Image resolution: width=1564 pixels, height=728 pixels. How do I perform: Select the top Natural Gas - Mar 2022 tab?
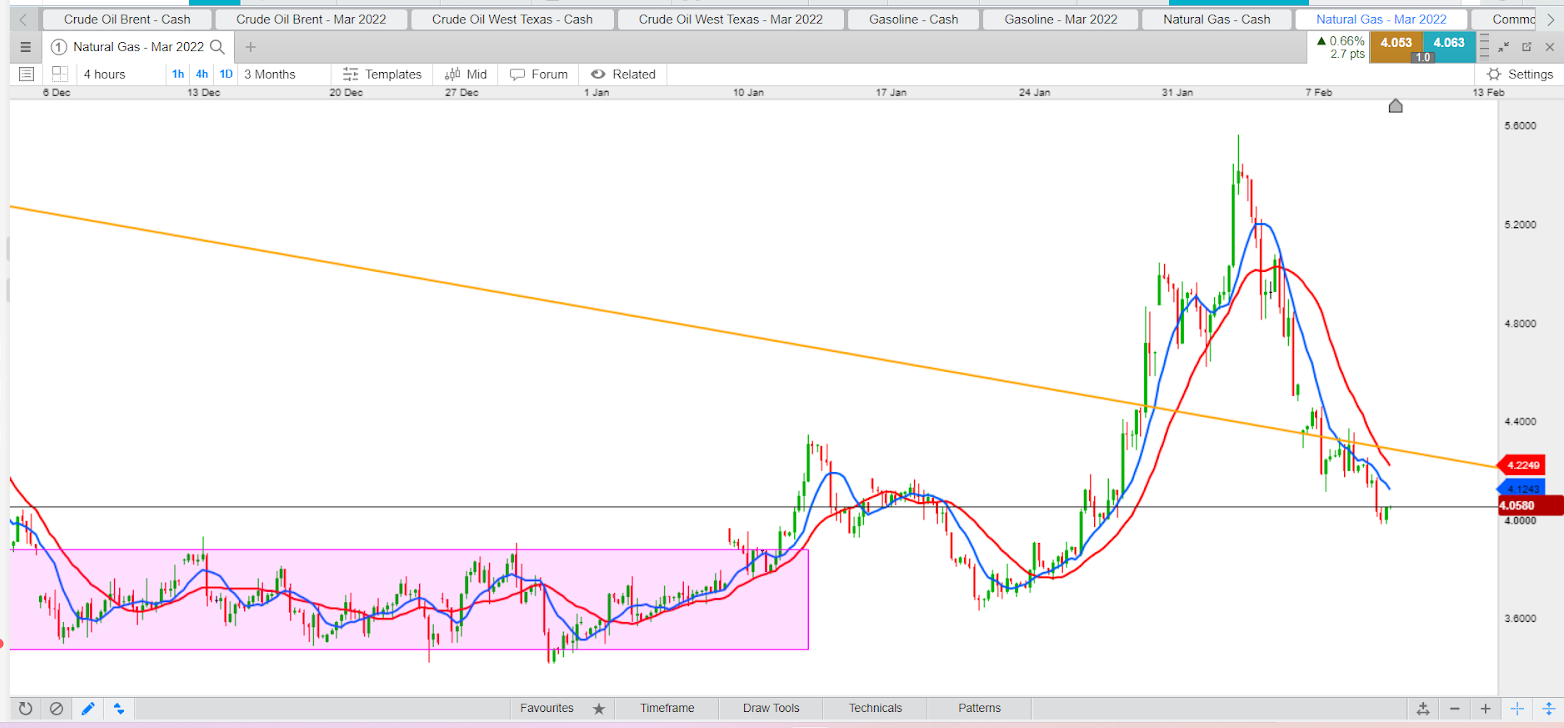coord(1381,19)
